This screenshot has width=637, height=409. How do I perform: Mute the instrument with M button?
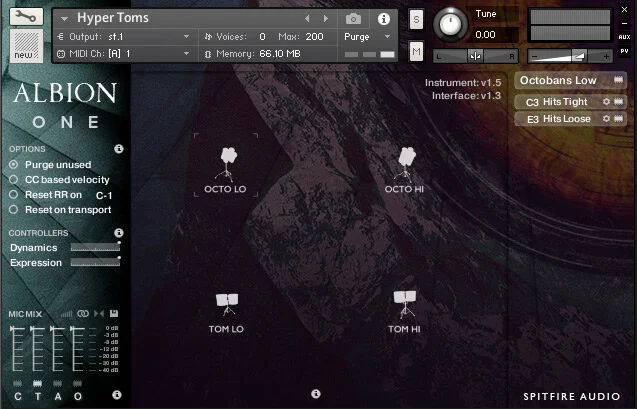point(416,52)
